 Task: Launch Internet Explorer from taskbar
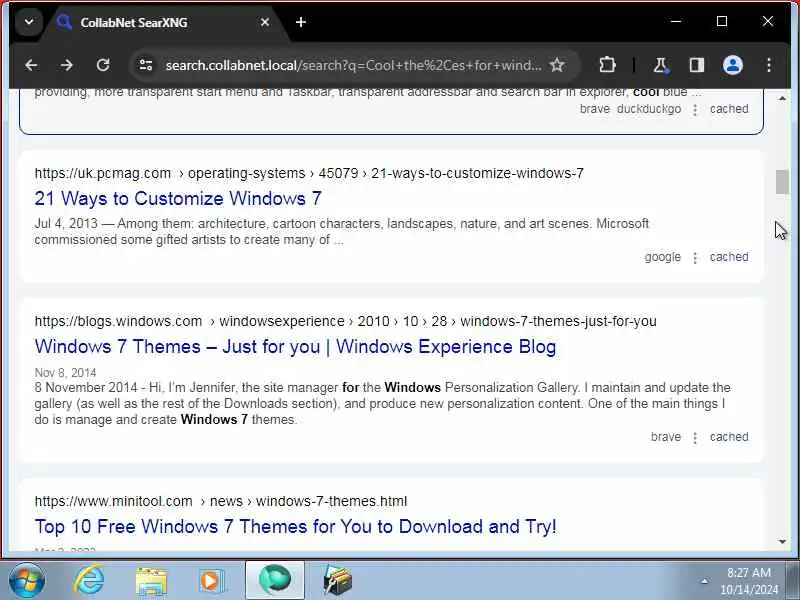tap(89, 580)
